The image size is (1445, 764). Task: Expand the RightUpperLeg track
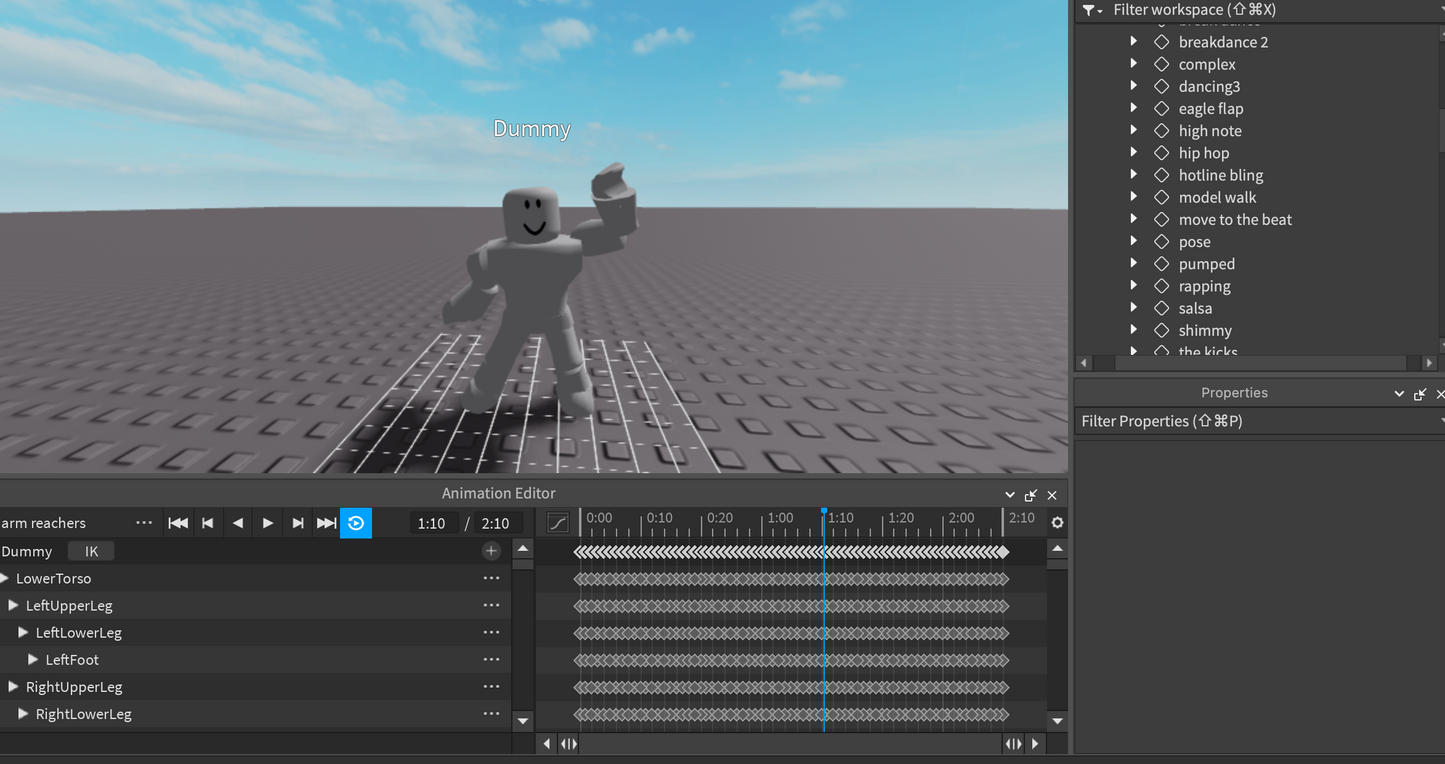(13, 686)
